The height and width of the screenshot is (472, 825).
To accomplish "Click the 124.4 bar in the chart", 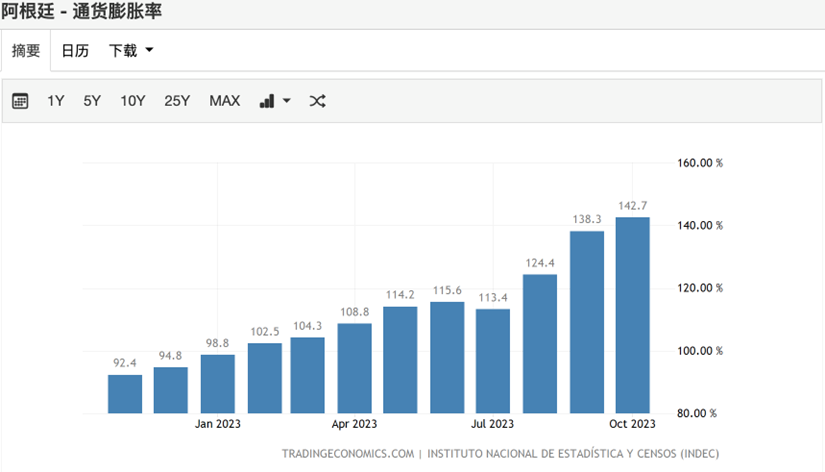I will click(x=540, y=343).
